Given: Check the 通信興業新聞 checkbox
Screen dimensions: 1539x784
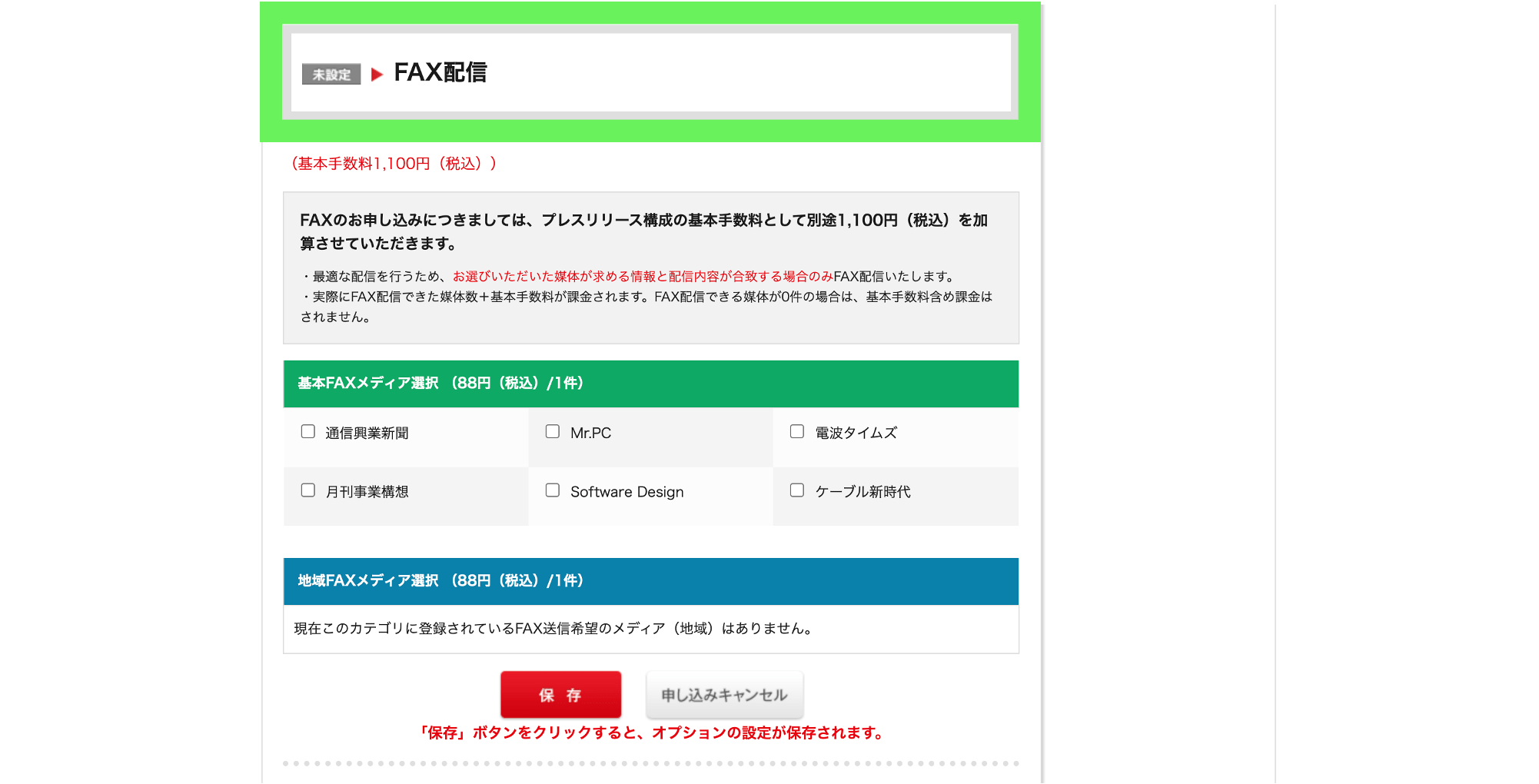Looking at the screenshot, I should point(308,432).
